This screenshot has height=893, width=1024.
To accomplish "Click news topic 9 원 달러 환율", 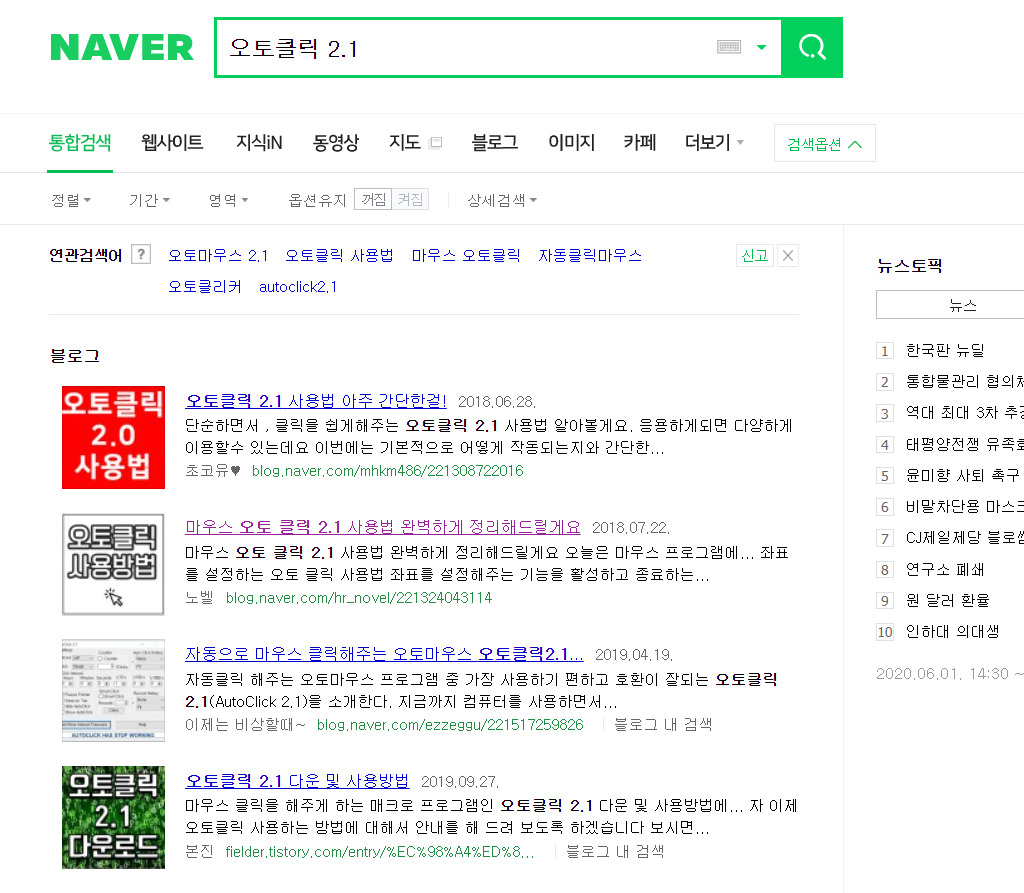I will pos(947,600).
